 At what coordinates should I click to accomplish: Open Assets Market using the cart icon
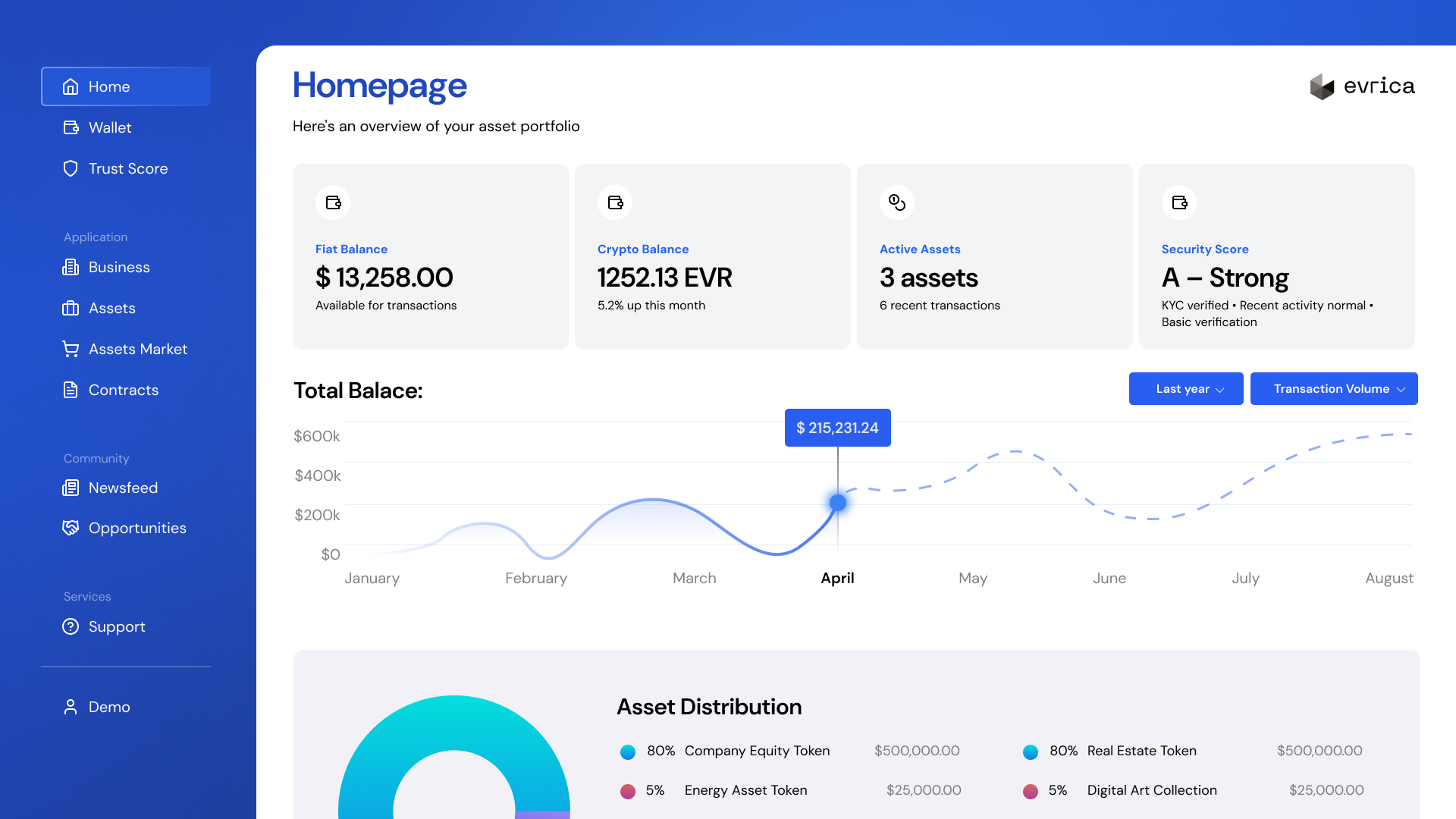[71, 349]
